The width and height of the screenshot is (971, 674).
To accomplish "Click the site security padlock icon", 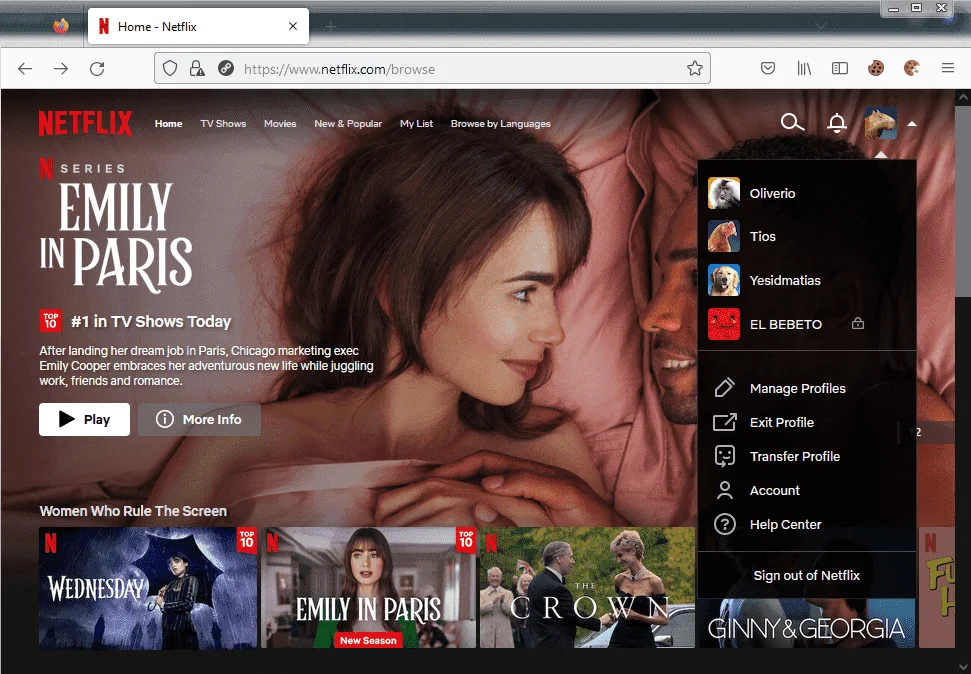I will (x=197, y=68).
